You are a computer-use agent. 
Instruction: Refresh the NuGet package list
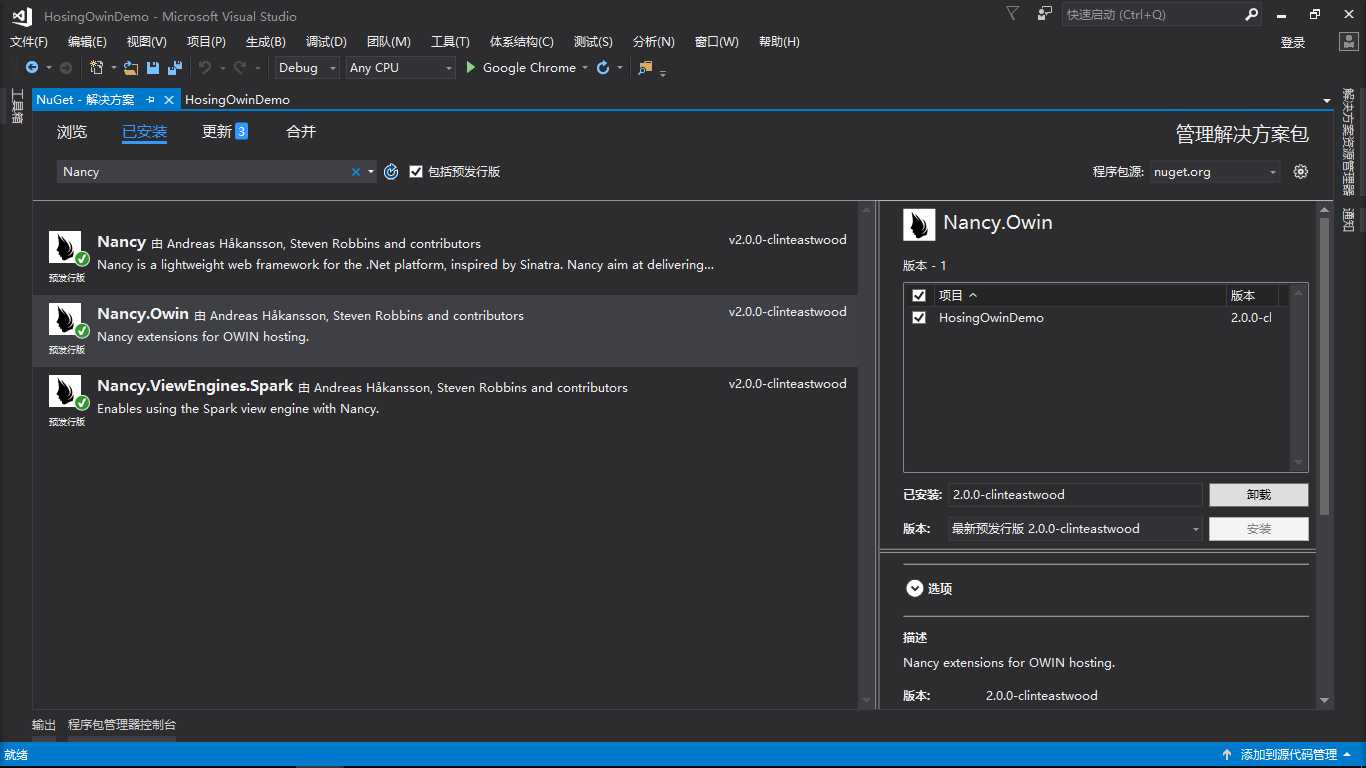coord(391,171)
